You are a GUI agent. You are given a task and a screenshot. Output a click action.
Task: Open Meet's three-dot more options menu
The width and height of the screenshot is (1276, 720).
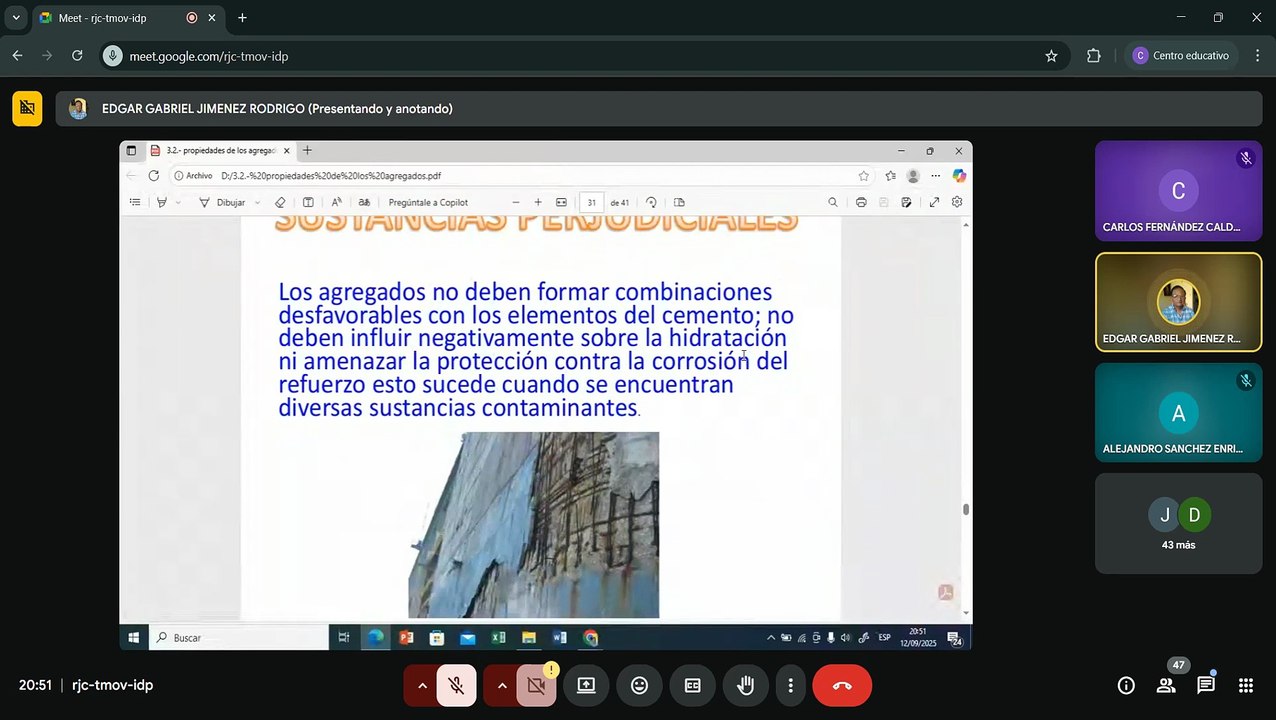coord(790,686)
